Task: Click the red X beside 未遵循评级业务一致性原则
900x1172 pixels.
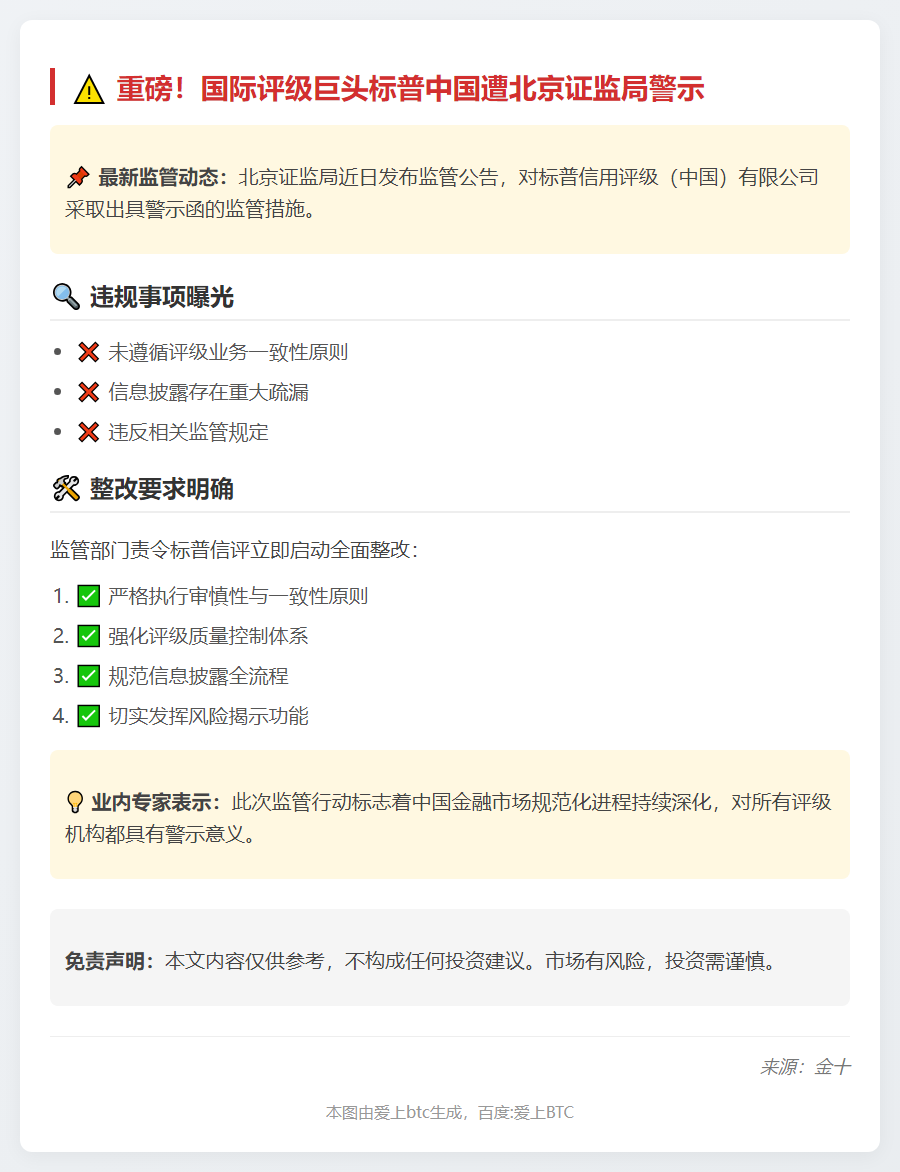Action: point(88,352)
